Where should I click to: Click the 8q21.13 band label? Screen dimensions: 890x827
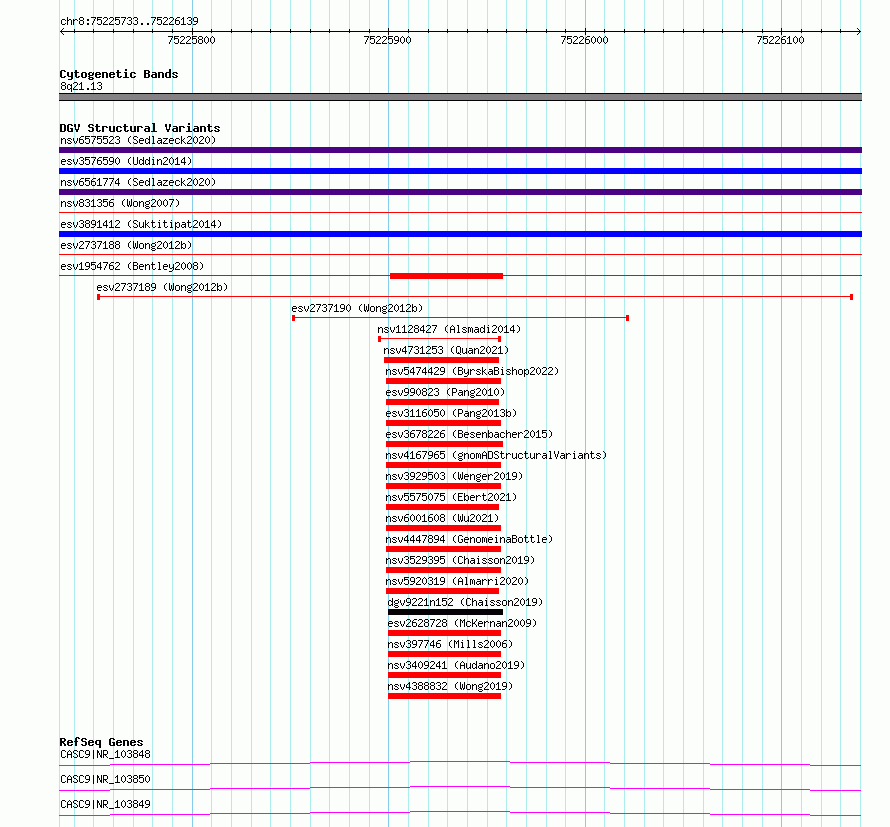(81, 86)
